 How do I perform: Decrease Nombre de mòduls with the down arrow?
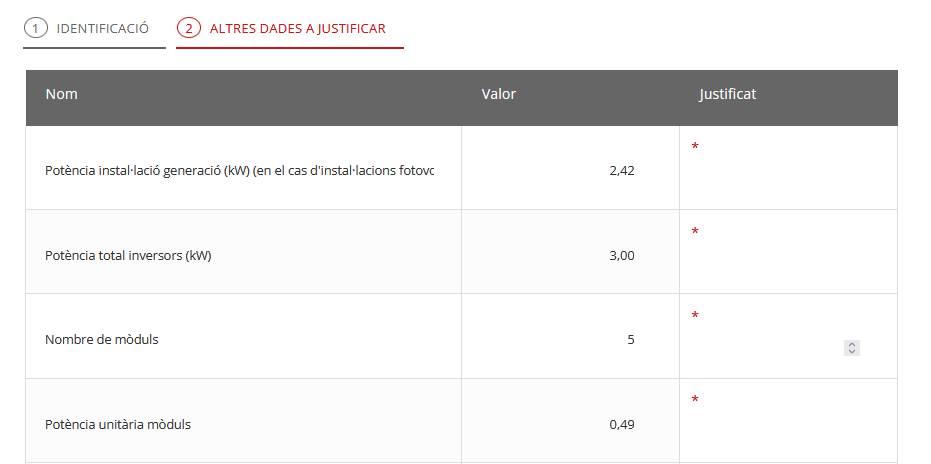click(x=852, y=352)
